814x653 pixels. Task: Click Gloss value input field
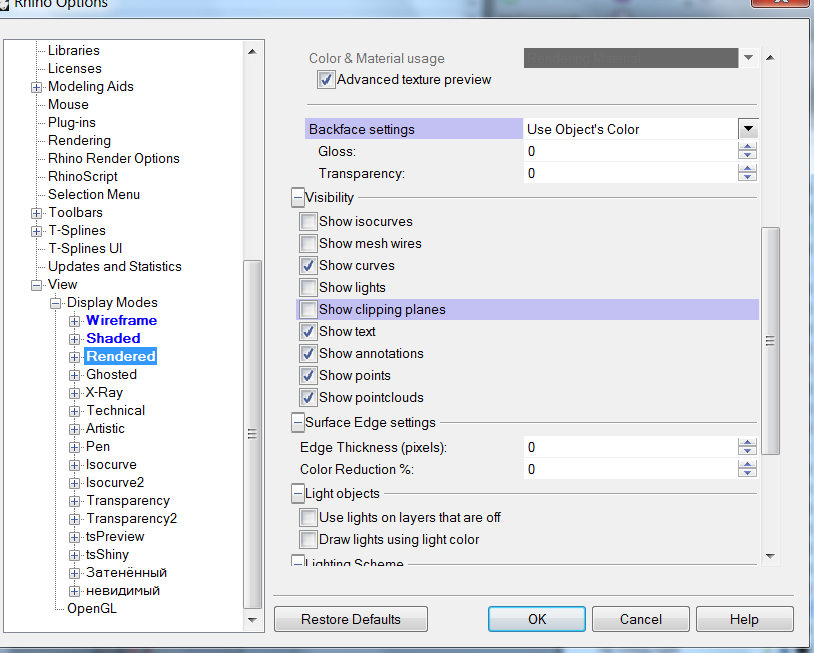click(x=630, y=151)
